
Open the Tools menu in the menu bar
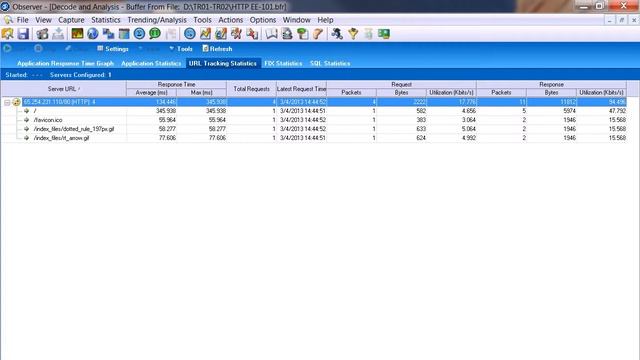[x=202, y=20]
